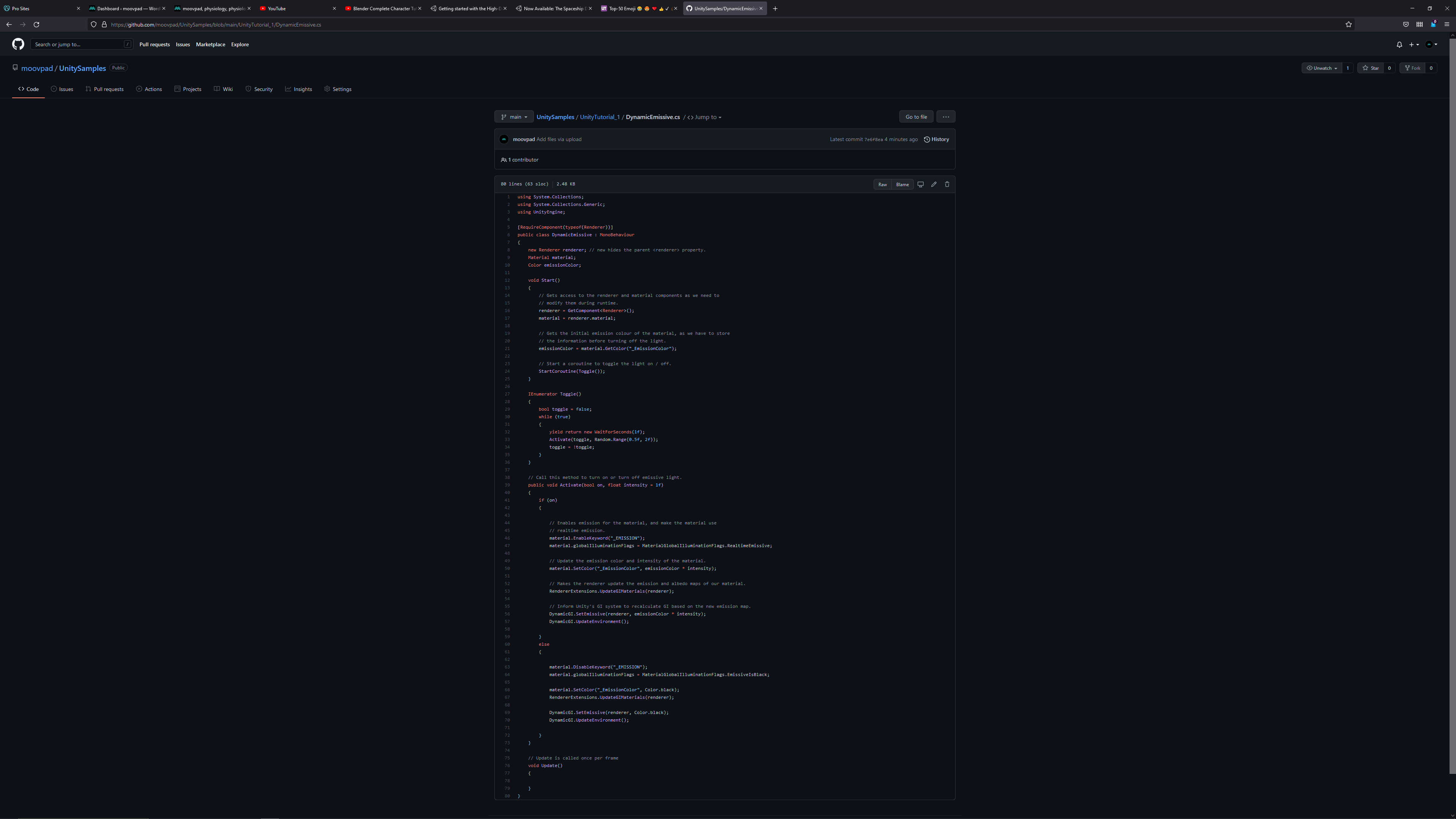Switch to Blender Complete Character tab
Image resolution: width=1456 pixels, height=819 pixels.
[x=384, y=8]
